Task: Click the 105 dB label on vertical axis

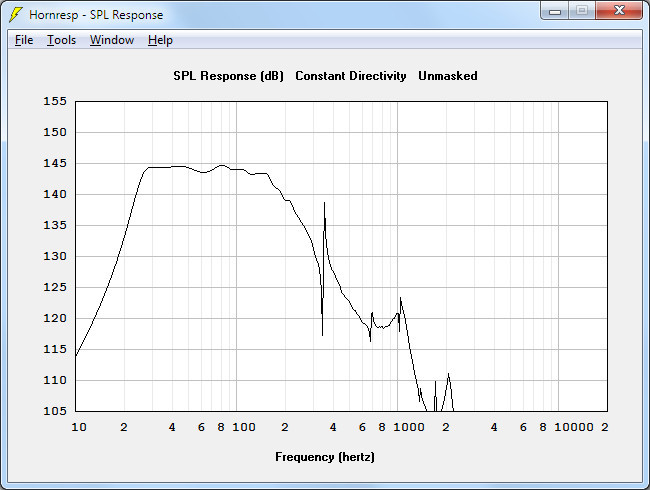Action: coord(55,411)
